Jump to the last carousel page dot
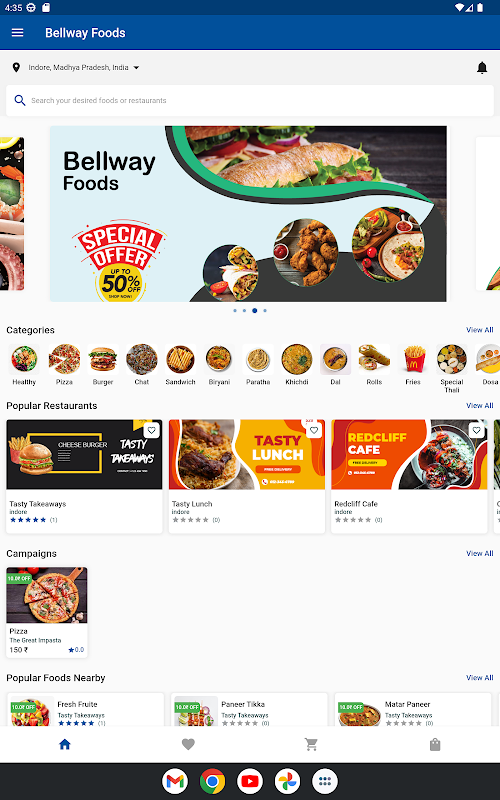The width and height of the screenshot is (500, 800). [265, 310]
